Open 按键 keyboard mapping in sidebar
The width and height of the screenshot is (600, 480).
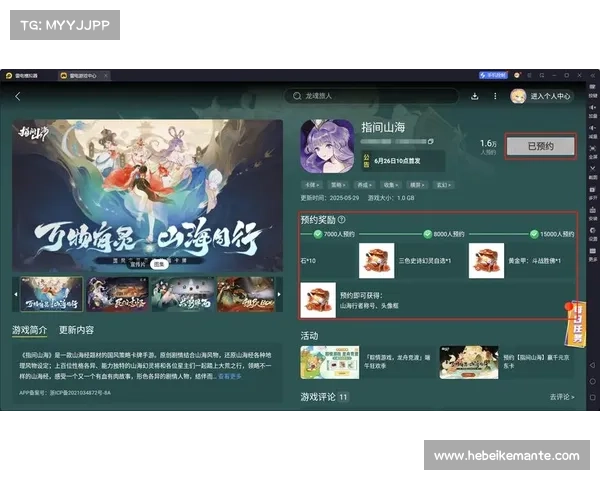592,91
